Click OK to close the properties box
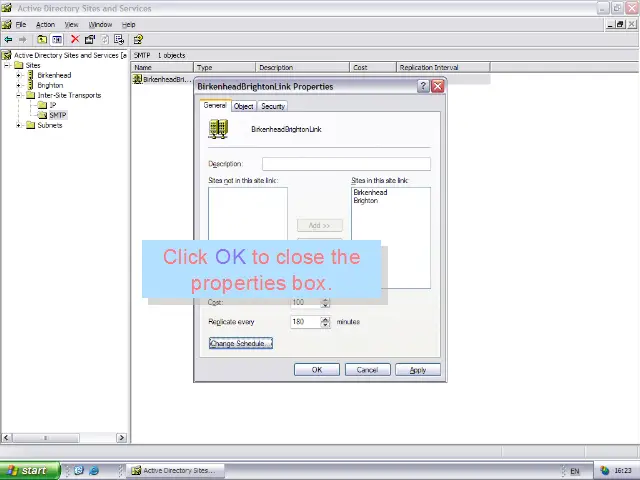 click(x=317, y=370)
